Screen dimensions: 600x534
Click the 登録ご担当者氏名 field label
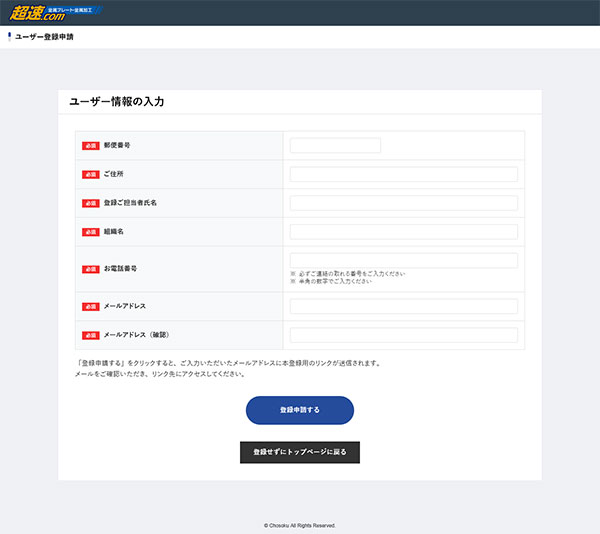[x=130, y=203]
